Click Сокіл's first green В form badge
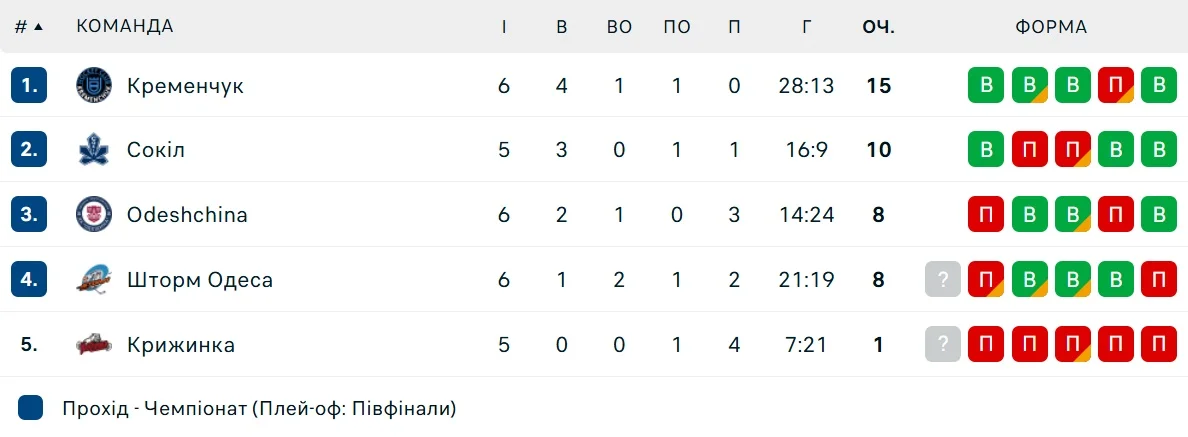Screen dimensions: 1188x437 click(x=986, y=150)
